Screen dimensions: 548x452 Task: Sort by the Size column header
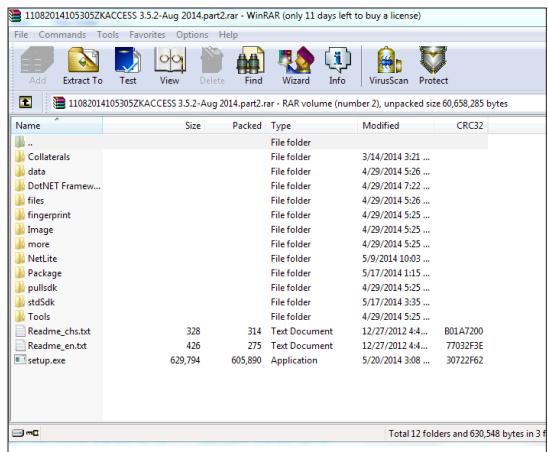153,125
